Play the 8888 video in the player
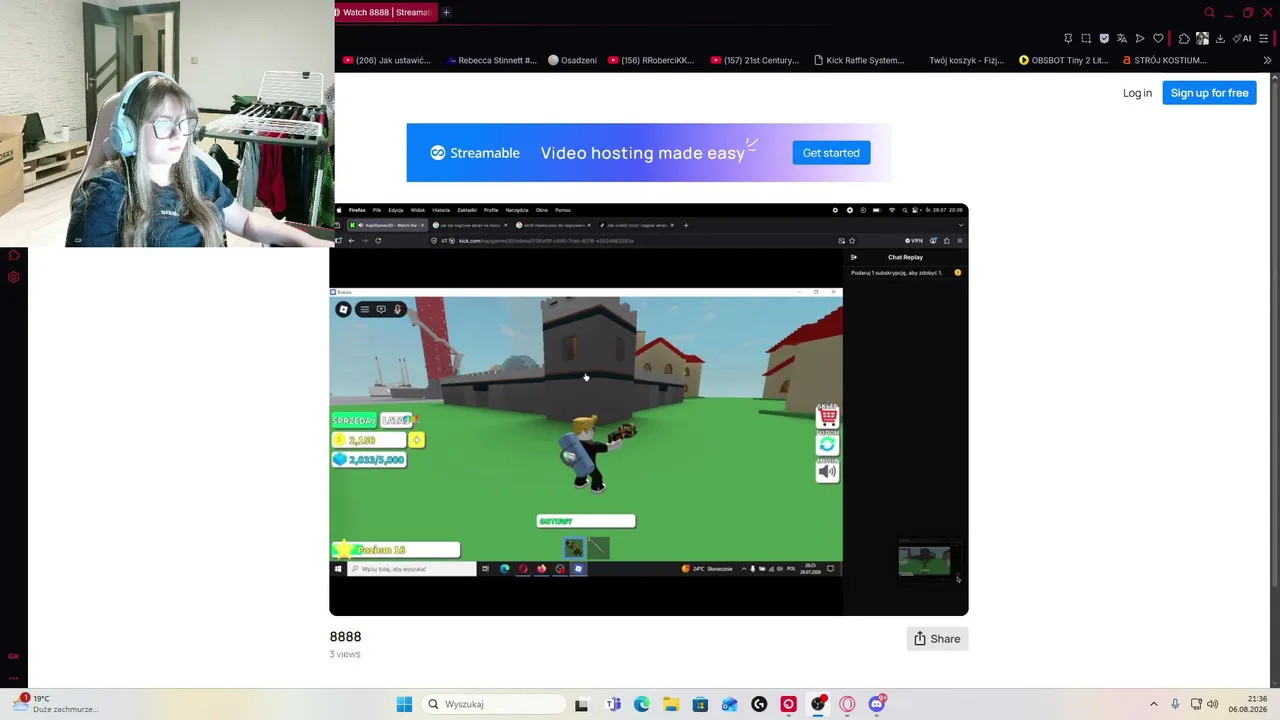Viewport: 1280px width, 720px height. click(x=648, y=409)
